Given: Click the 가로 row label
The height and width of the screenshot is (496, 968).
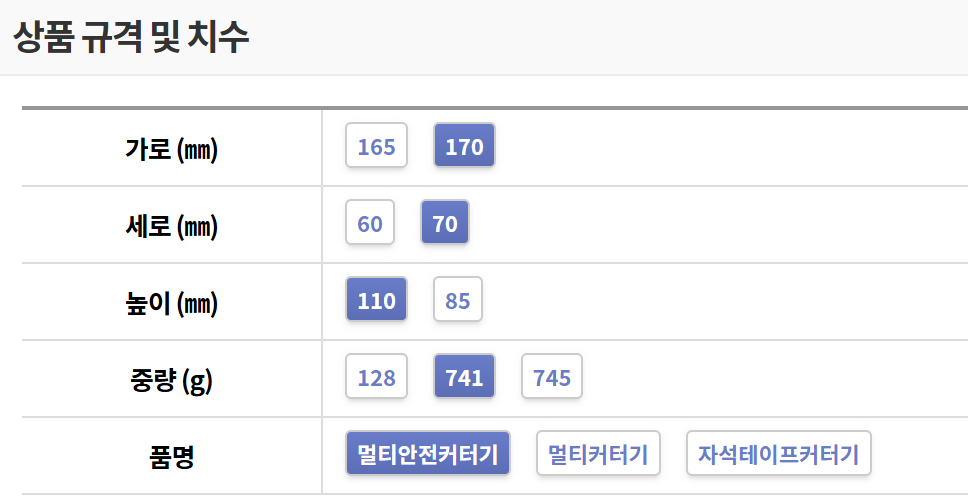Looking at the screenshot, I should point(149,149).
